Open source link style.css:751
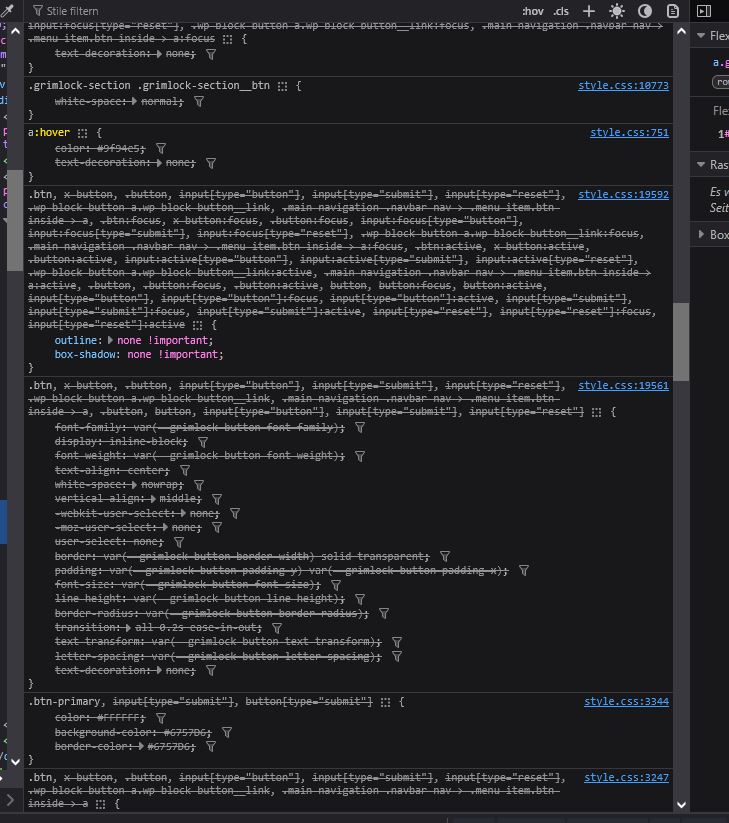This screenshot has height=823, width=729. click(629, 133)
